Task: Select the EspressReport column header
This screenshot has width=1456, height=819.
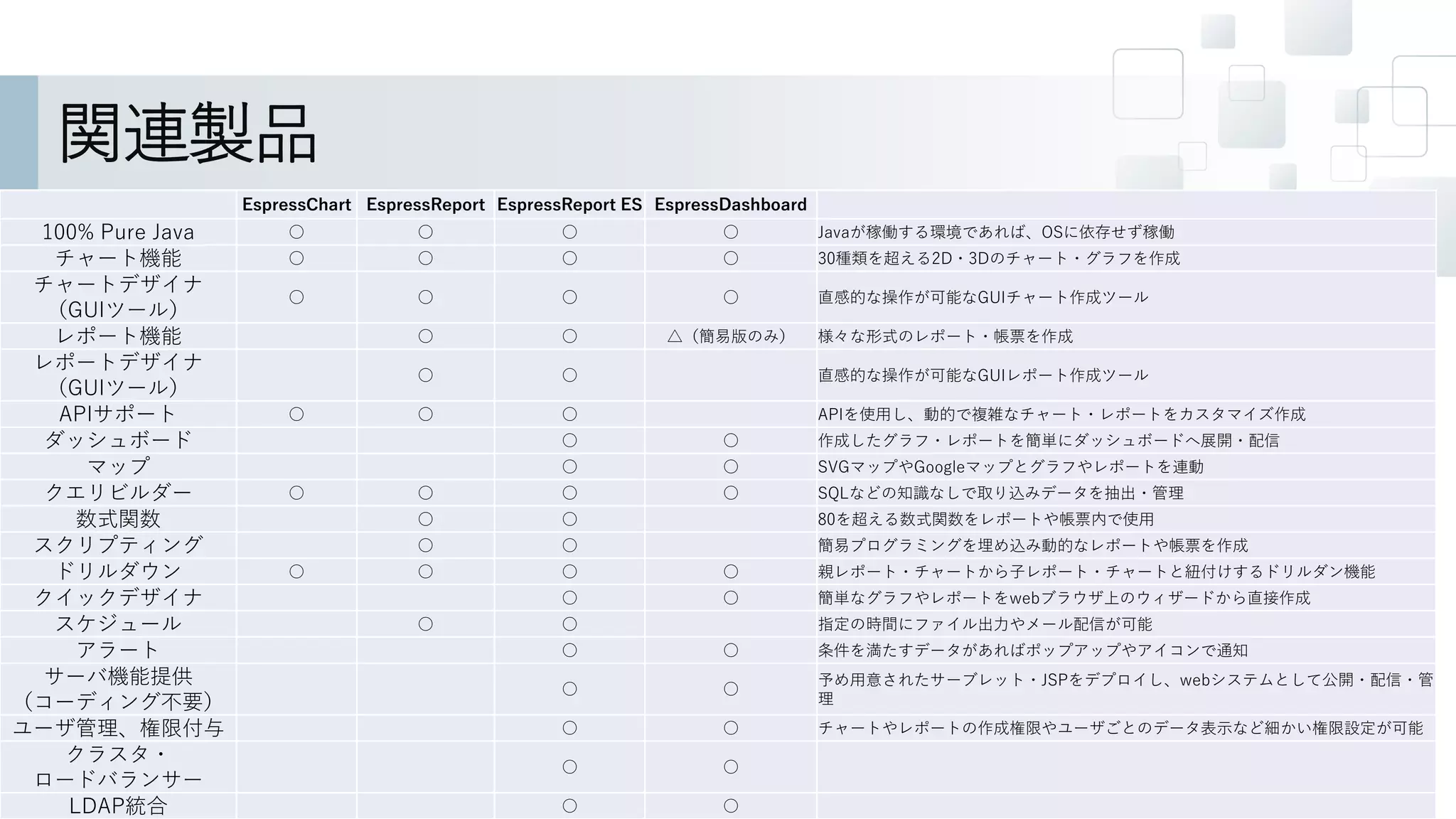Action: [425, 205]
